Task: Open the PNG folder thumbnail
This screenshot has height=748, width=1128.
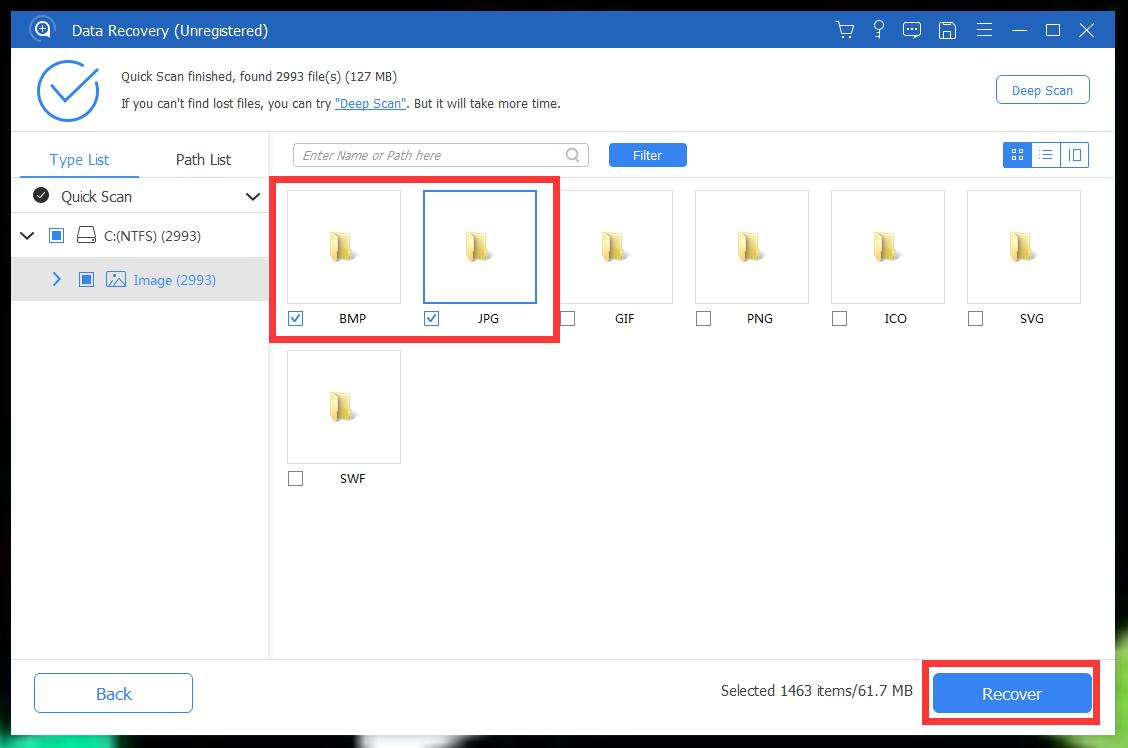Action: [752, 247]
